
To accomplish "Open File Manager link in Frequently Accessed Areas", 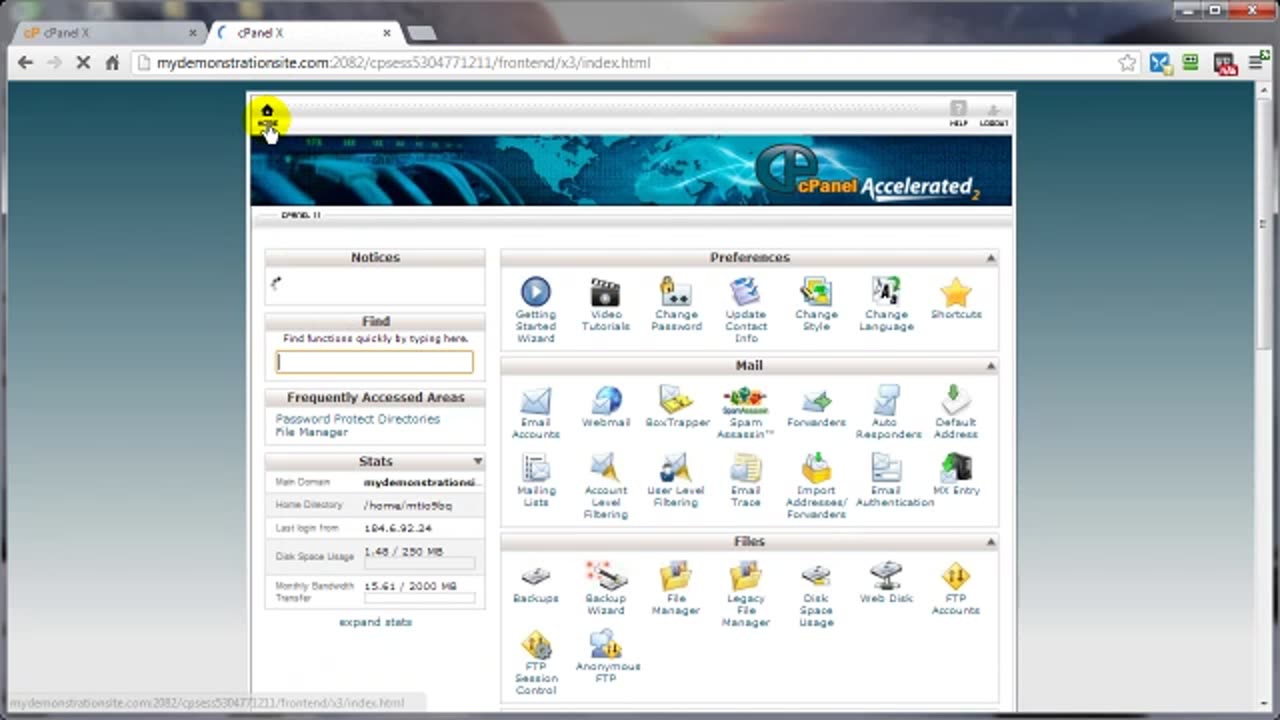I will coord(311,432).
